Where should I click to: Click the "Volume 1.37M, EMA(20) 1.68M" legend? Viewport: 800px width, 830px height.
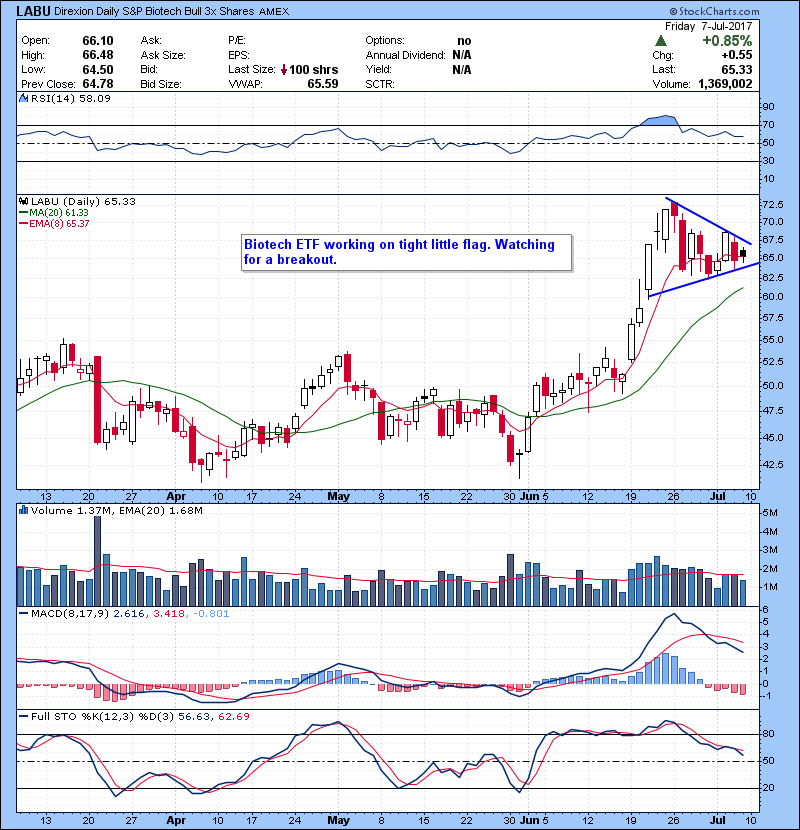[x=116, y=511]
